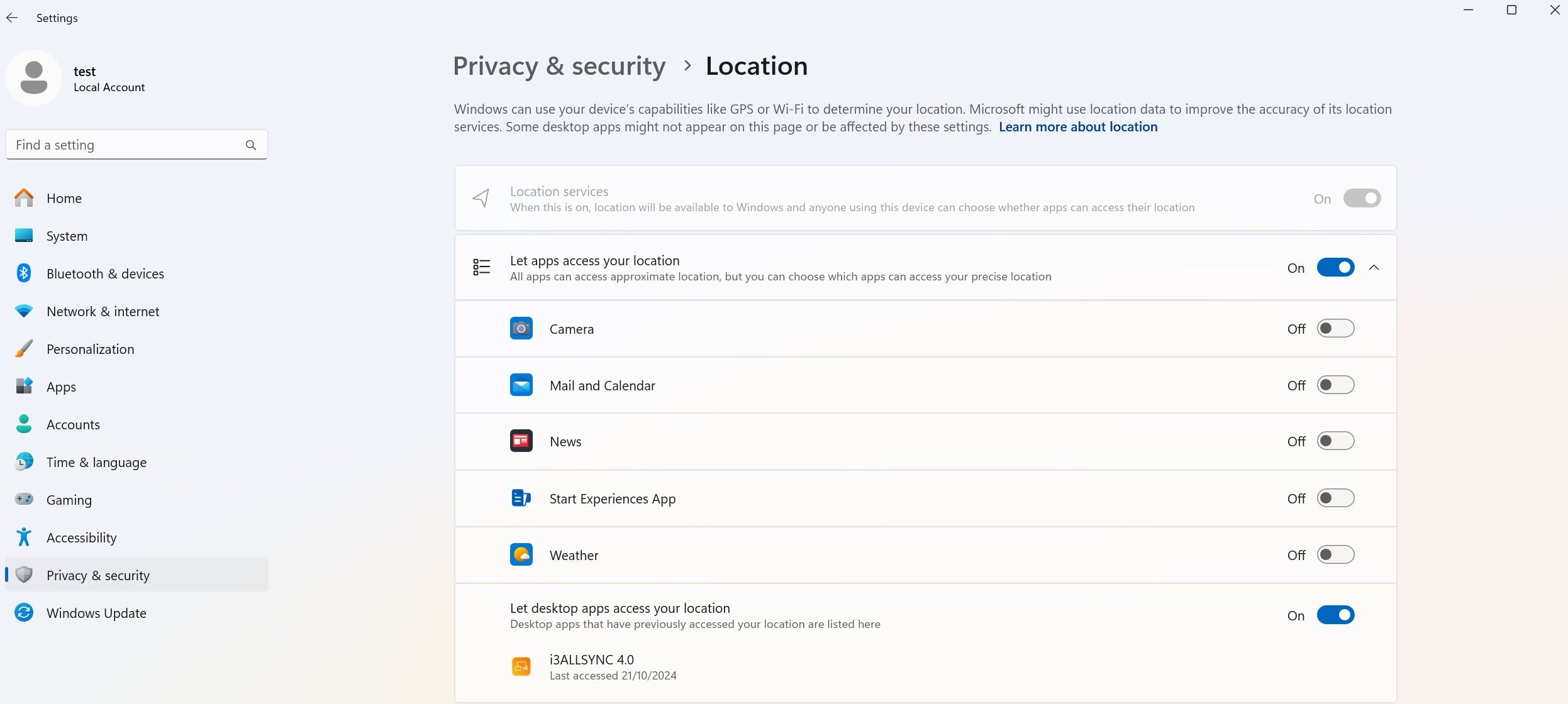The image size is (1568, 704).
Task: Open Network & internet settings
Action: click(103, 312)
